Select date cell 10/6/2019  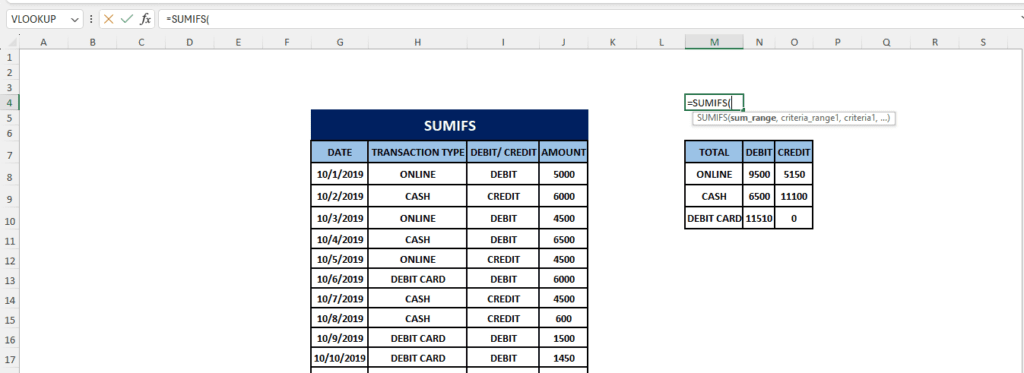click(x=340, y=279)
